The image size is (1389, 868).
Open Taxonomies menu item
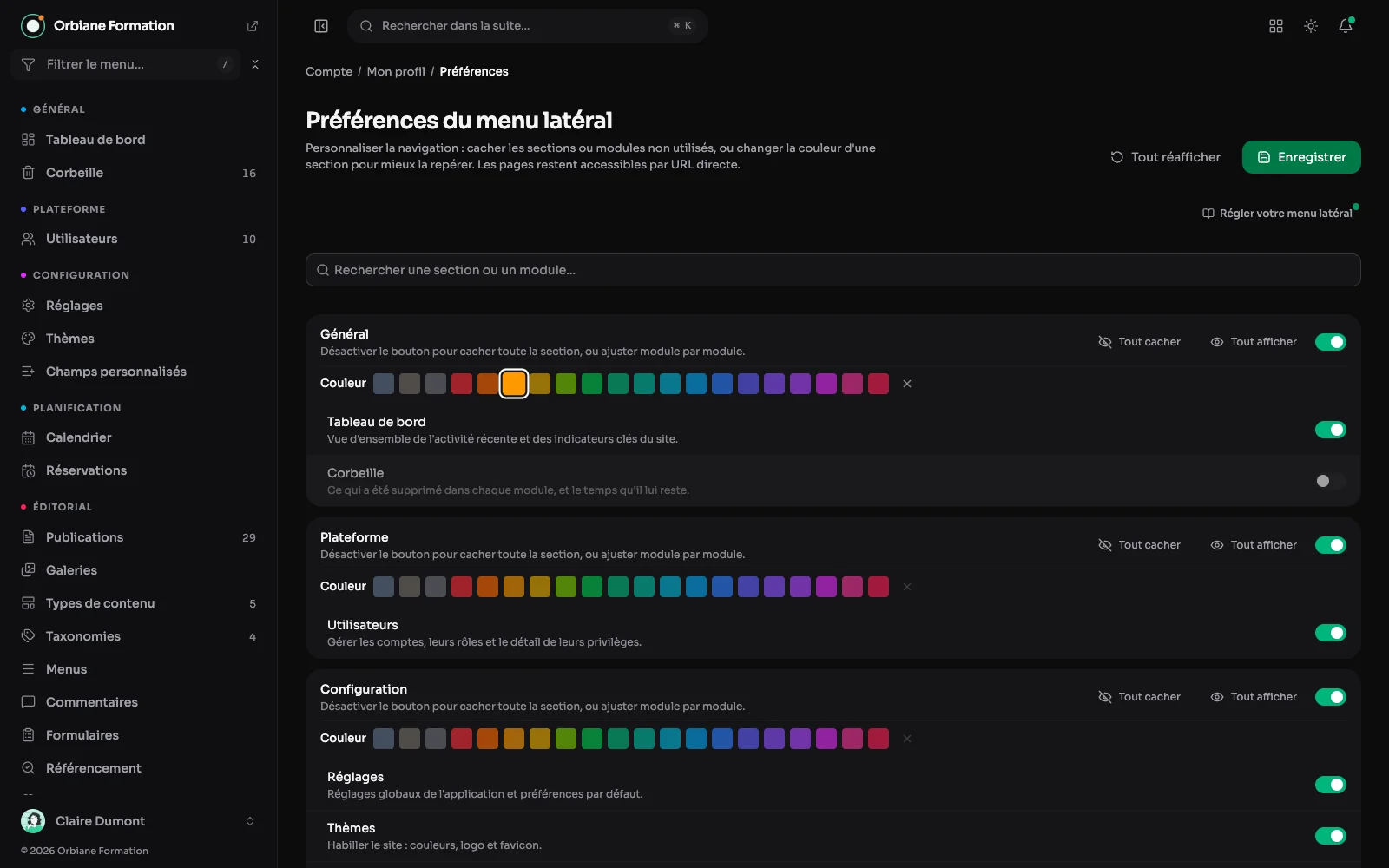[x=139, y=636]
